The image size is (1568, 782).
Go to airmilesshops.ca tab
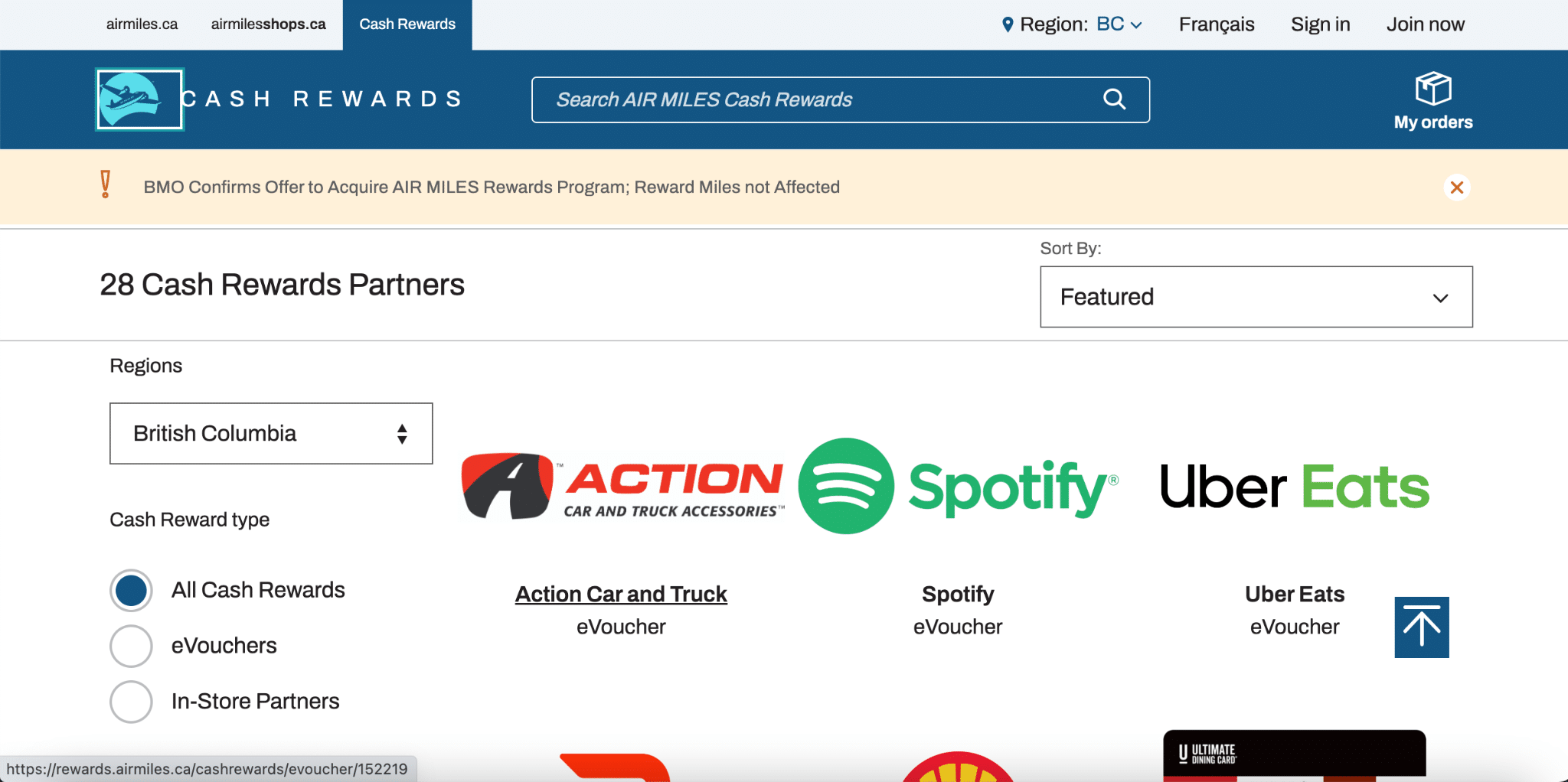pos(268,24)
